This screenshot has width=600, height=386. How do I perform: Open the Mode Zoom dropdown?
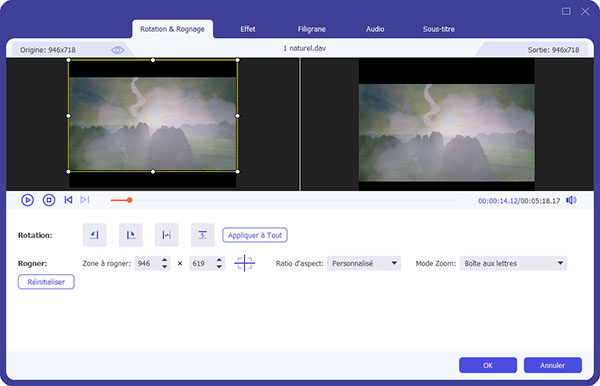[x=513, y=263]
